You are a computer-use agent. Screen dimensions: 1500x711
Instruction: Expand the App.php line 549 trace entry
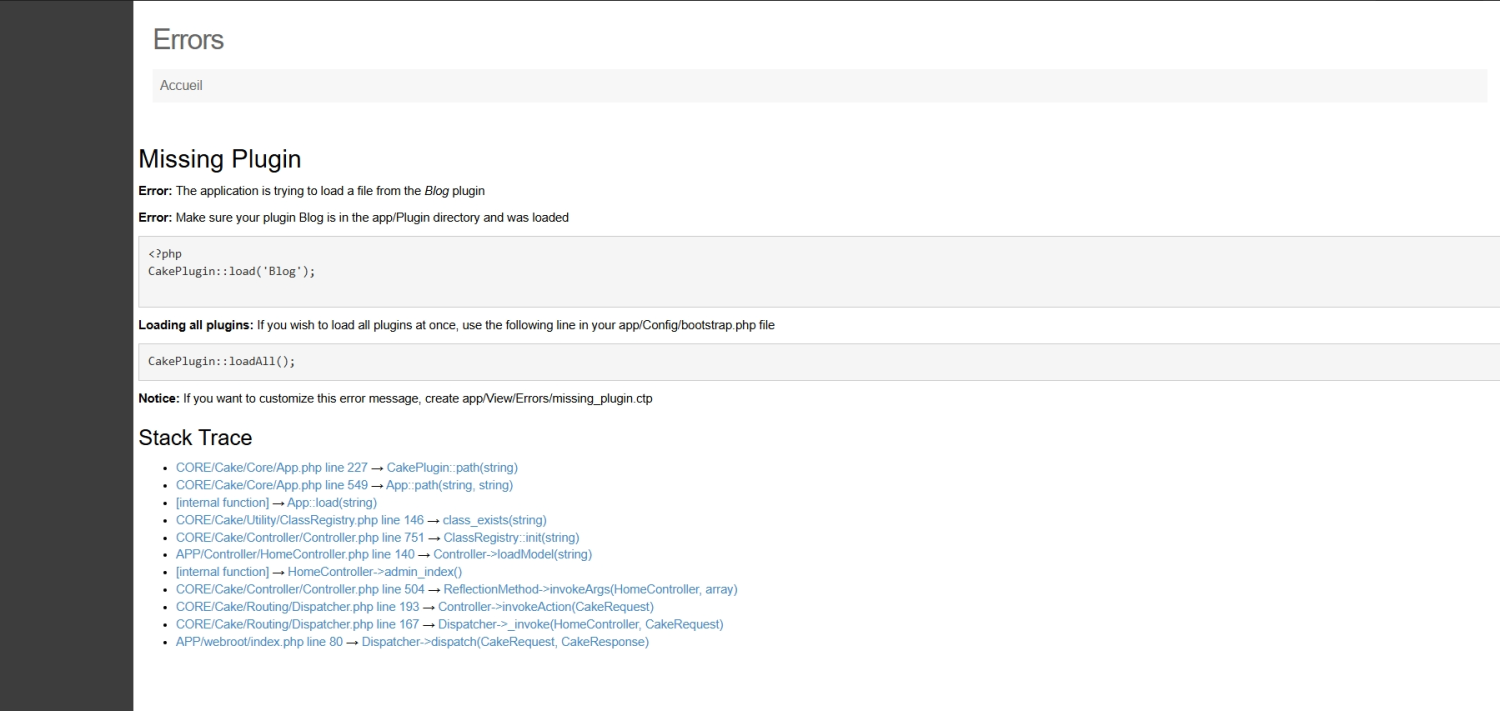point(271,485)
